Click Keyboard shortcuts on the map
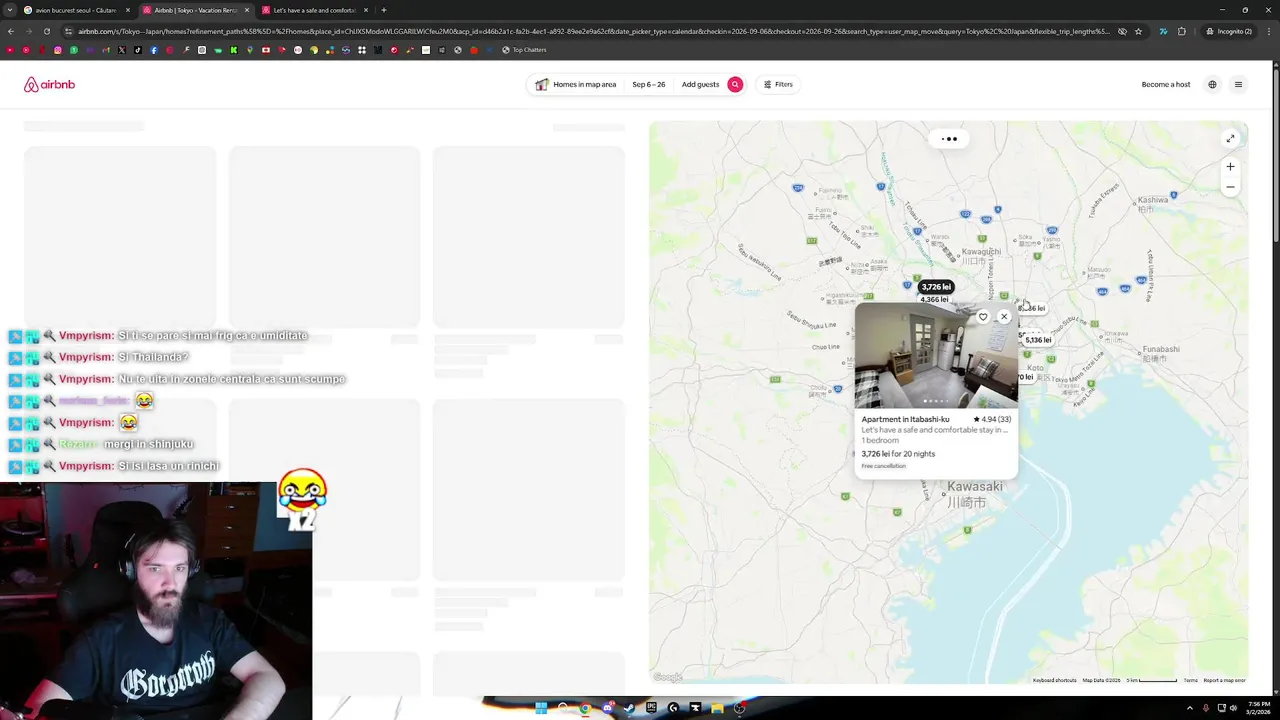The image size is (1280, 720). click(1054, 680)
